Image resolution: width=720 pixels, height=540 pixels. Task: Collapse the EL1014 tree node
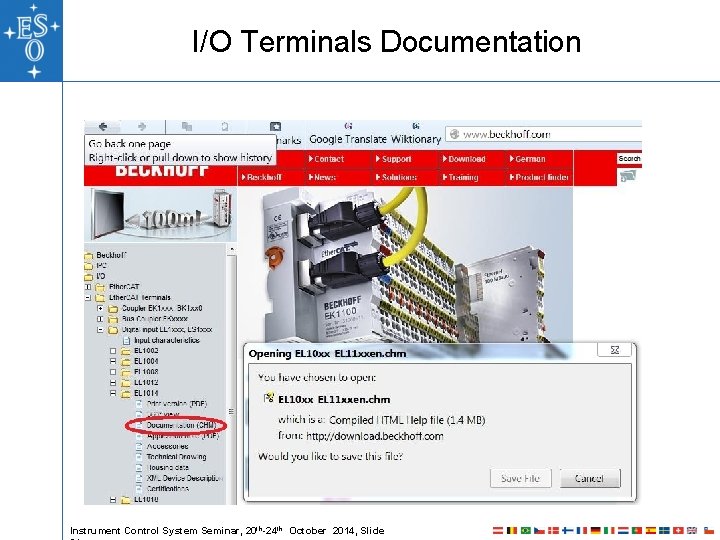(113, 393)
